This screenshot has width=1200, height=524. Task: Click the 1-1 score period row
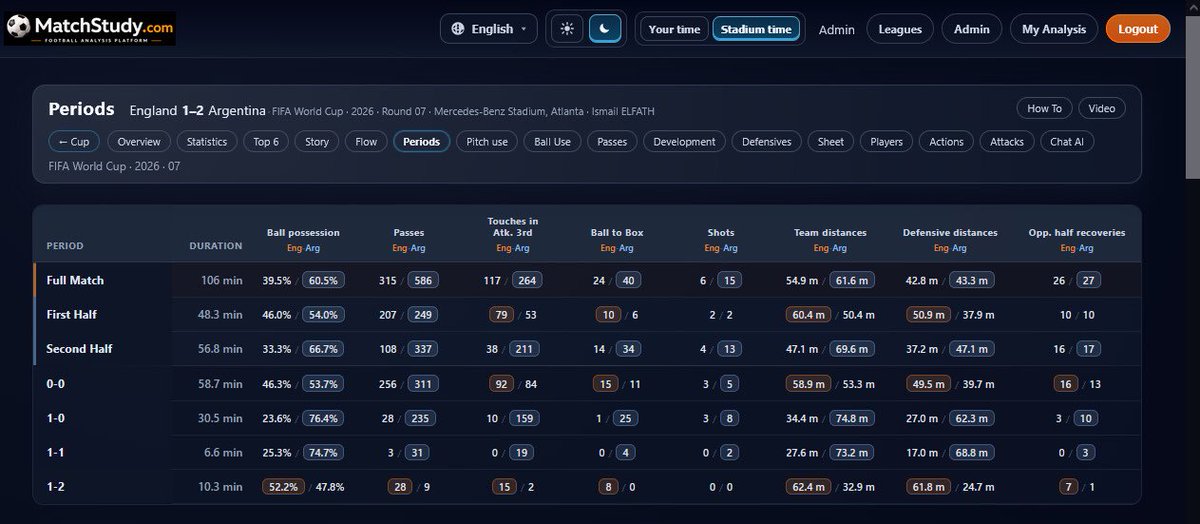(x=587, y=452)
